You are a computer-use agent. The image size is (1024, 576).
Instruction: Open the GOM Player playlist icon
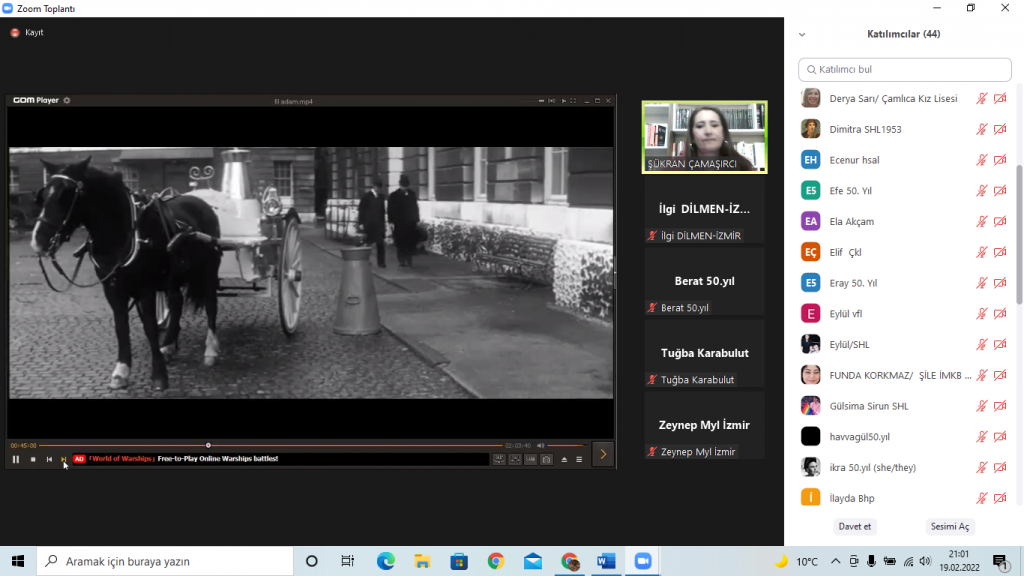click(x=579, y=459)
